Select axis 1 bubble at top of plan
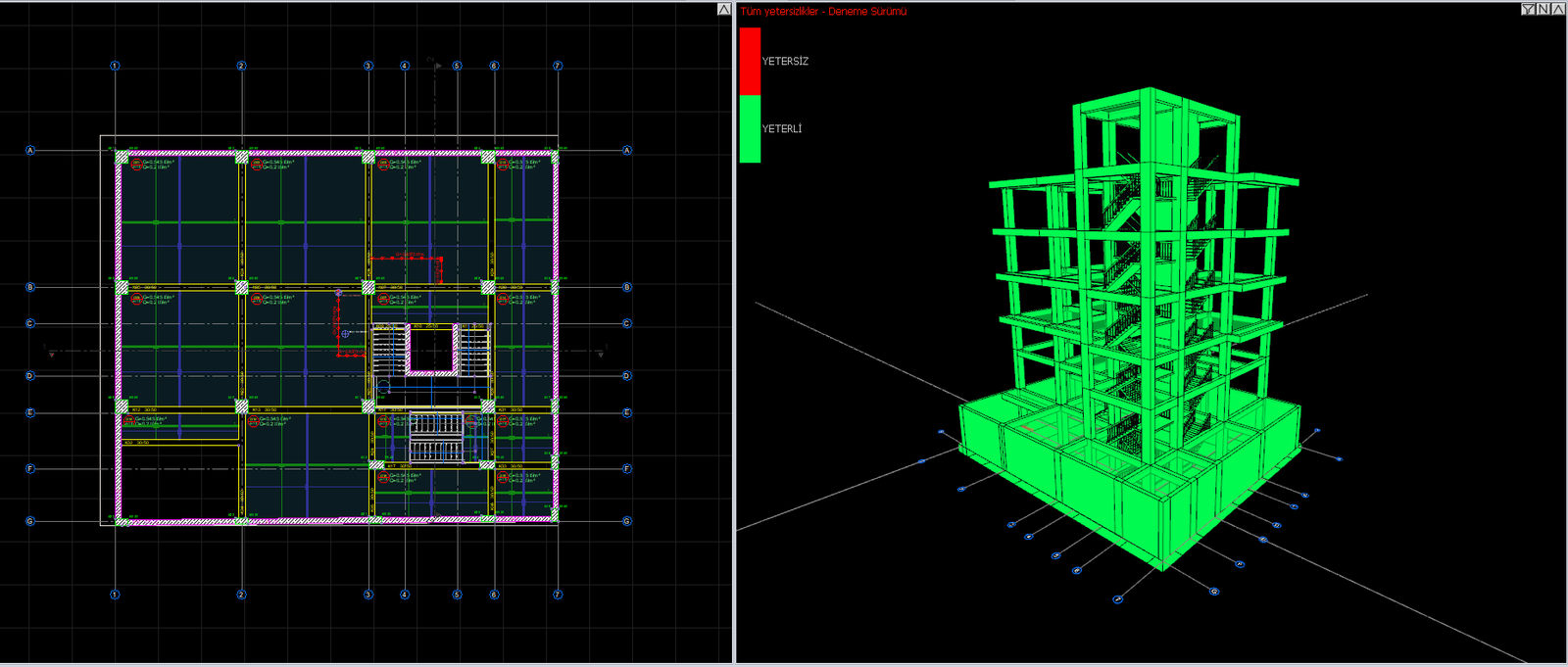The width and height of the screenshot is (1568, 667). [115, 66]
